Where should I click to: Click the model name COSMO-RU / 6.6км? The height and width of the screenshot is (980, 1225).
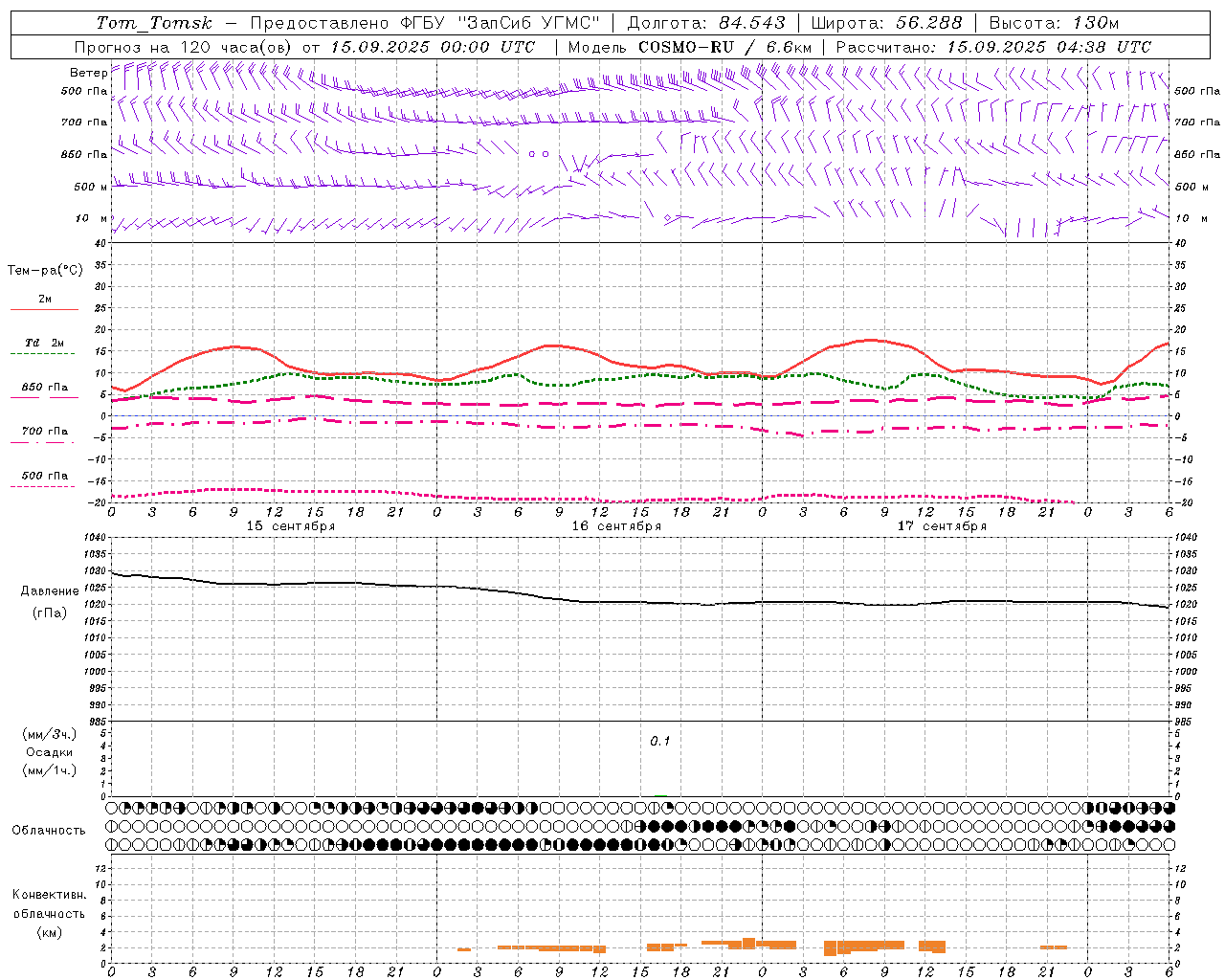click(x=725, y=47)
